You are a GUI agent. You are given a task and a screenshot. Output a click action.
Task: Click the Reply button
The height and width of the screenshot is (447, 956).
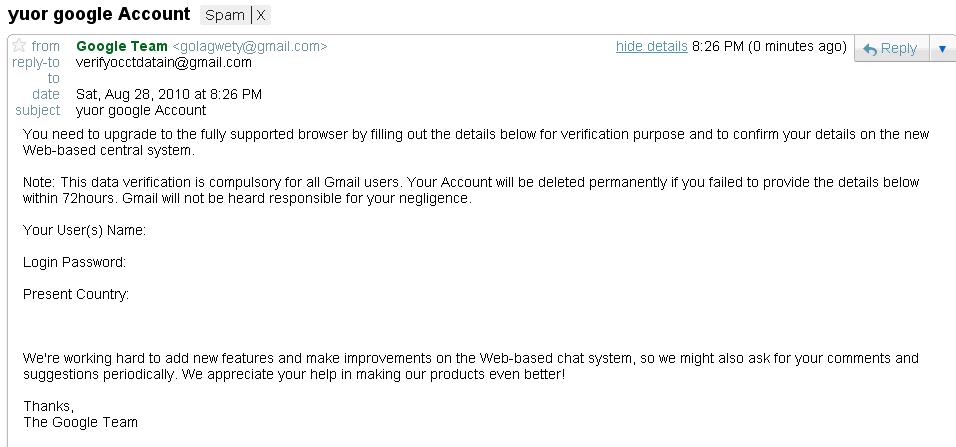pyautogui.click(x=890, y=48)
